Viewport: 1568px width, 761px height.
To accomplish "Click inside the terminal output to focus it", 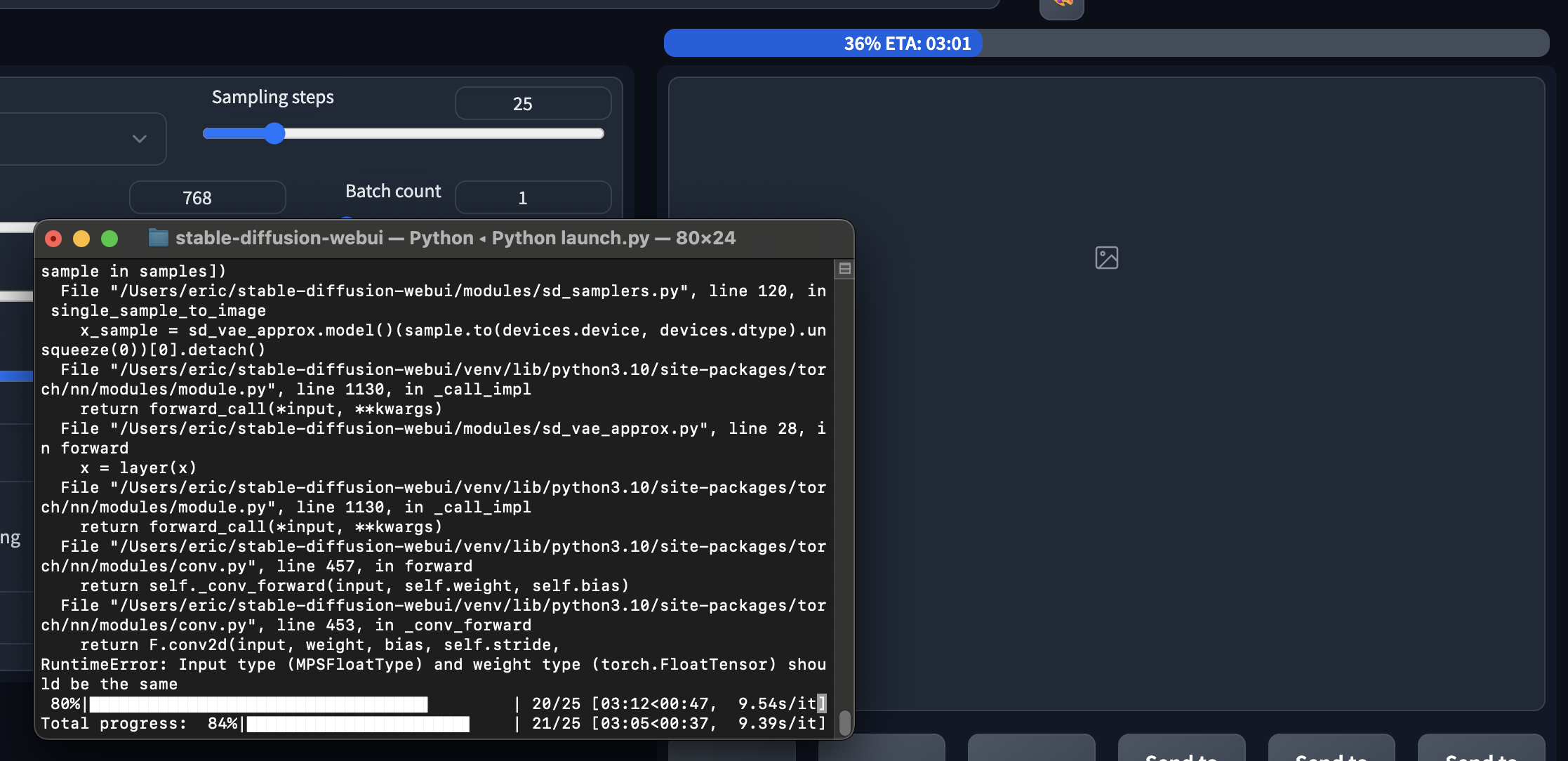I will (435, 491).
